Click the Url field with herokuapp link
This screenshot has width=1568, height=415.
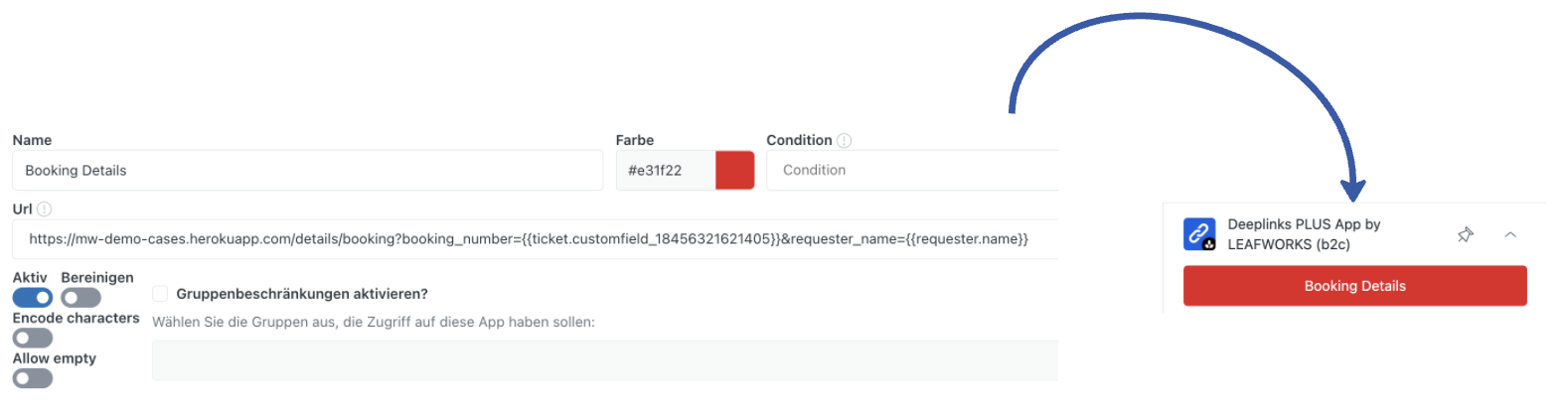(x=535, y=239)
